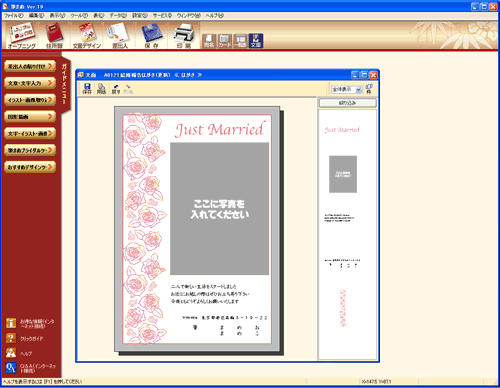
Task: Open the オープニング (Opening) toolbar icon
Action: 22,36
